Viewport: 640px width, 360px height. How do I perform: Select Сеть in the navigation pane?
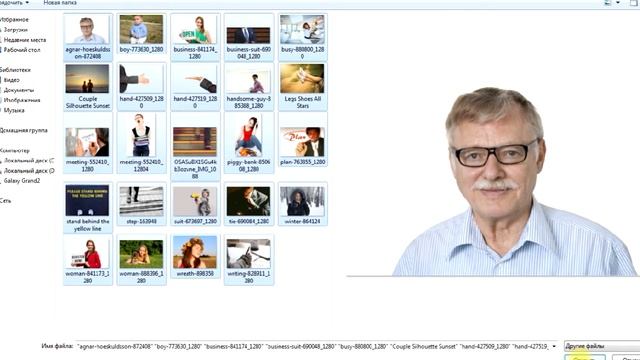pos(5,200)
